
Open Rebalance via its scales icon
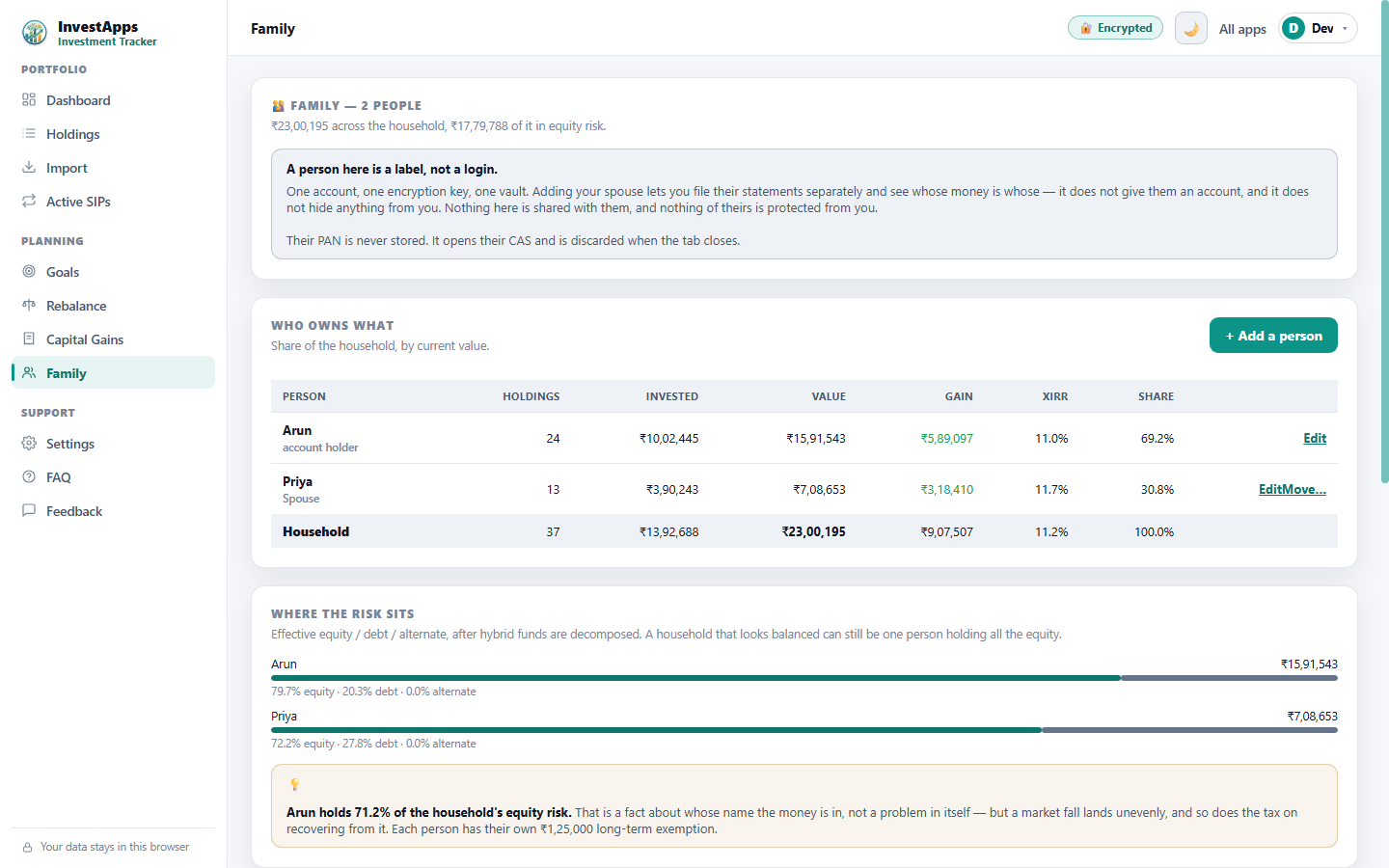(x=29, y=305)
